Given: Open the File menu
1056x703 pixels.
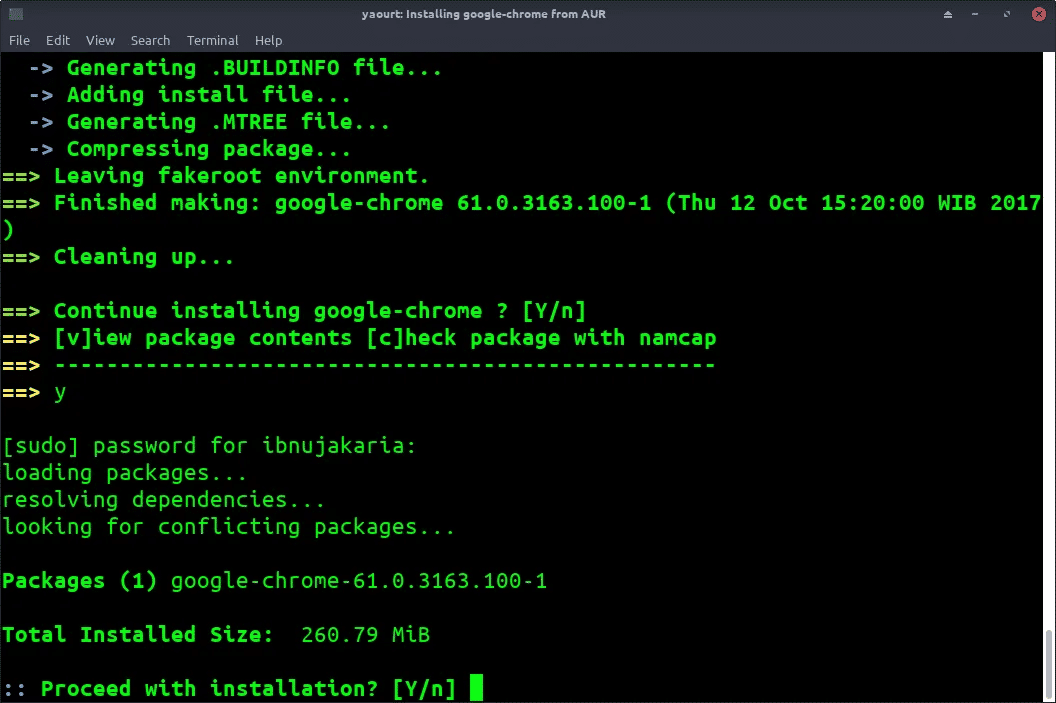Looking at the screenshot, I should [x=19, y=40].
